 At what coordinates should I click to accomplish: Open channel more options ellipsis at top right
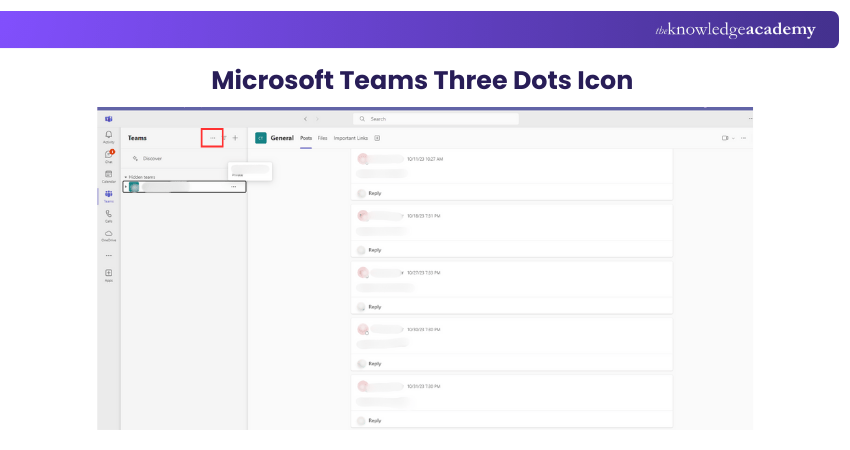[744, 138]
